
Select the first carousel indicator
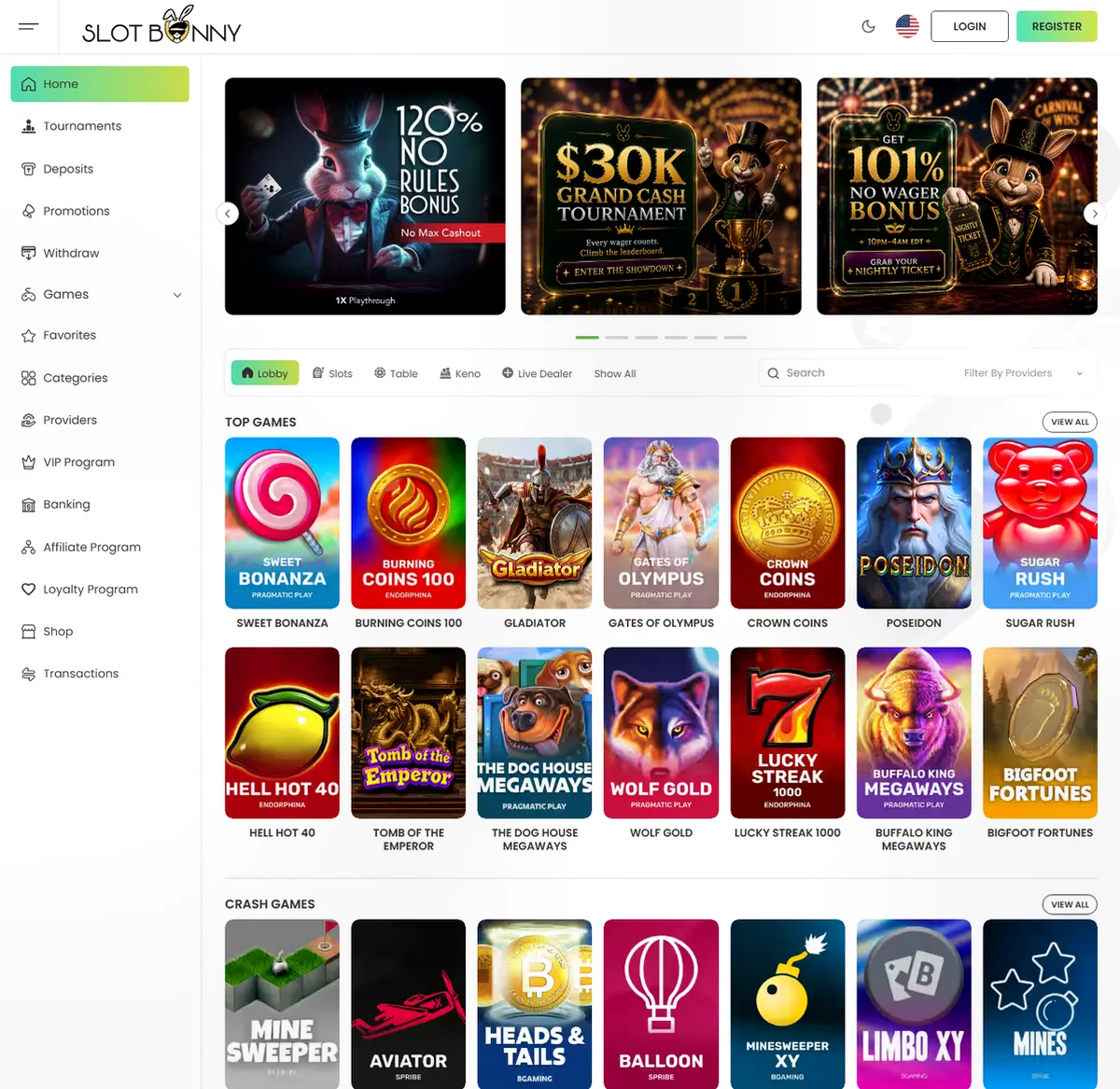click(x=587, y=337)
